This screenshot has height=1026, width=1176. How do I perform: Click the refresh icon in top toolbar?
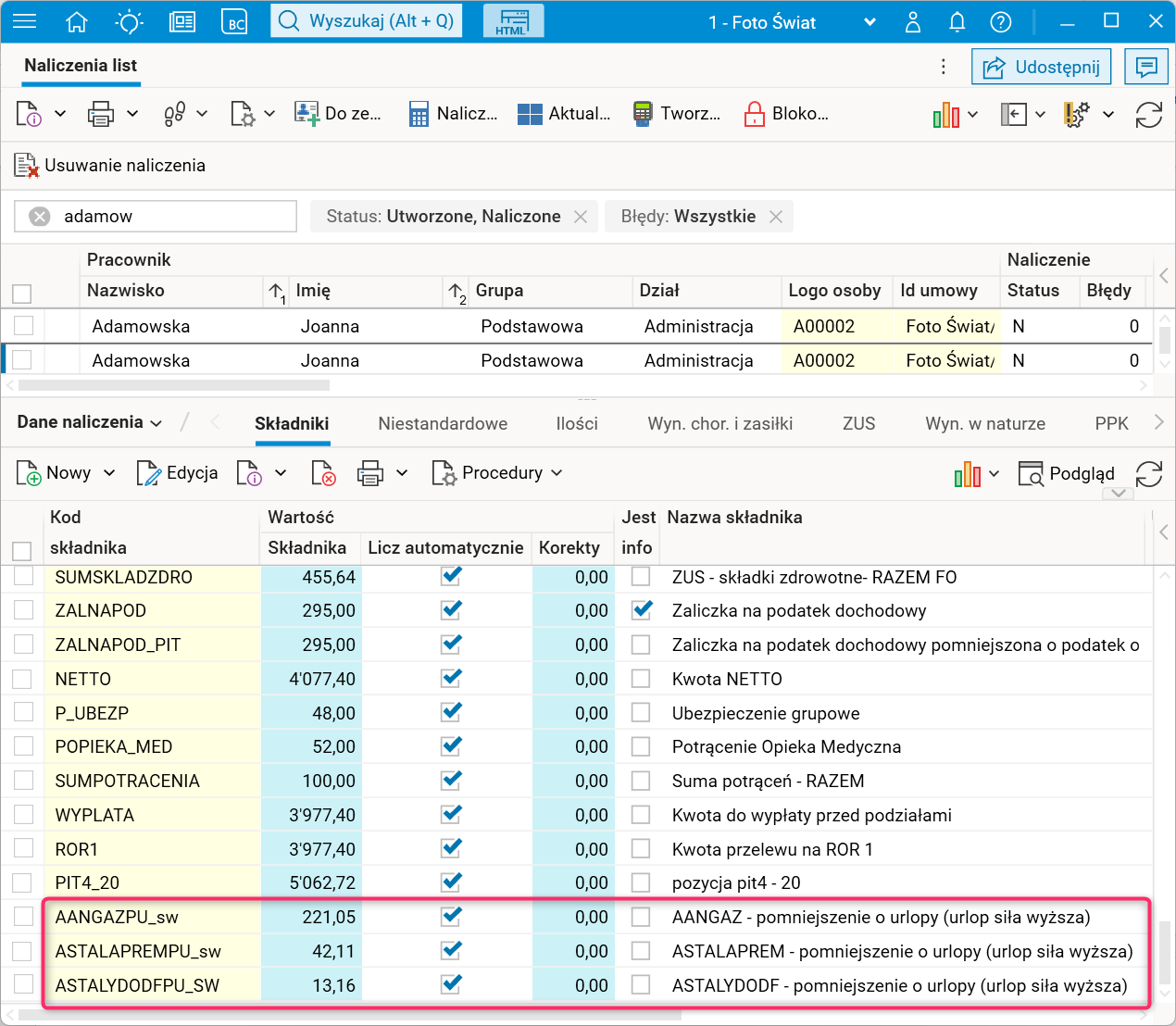[1148, 115]
